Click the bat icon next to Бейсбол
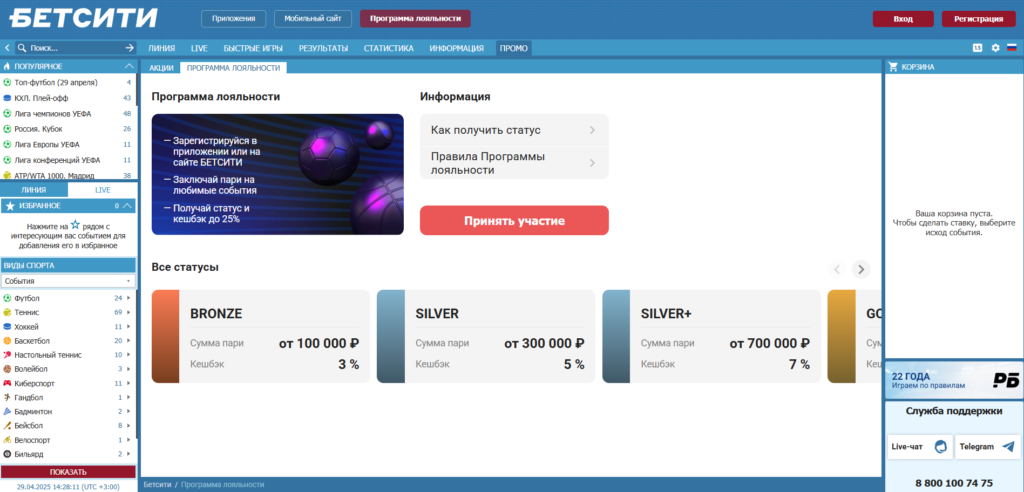 [x=7, y=426]
